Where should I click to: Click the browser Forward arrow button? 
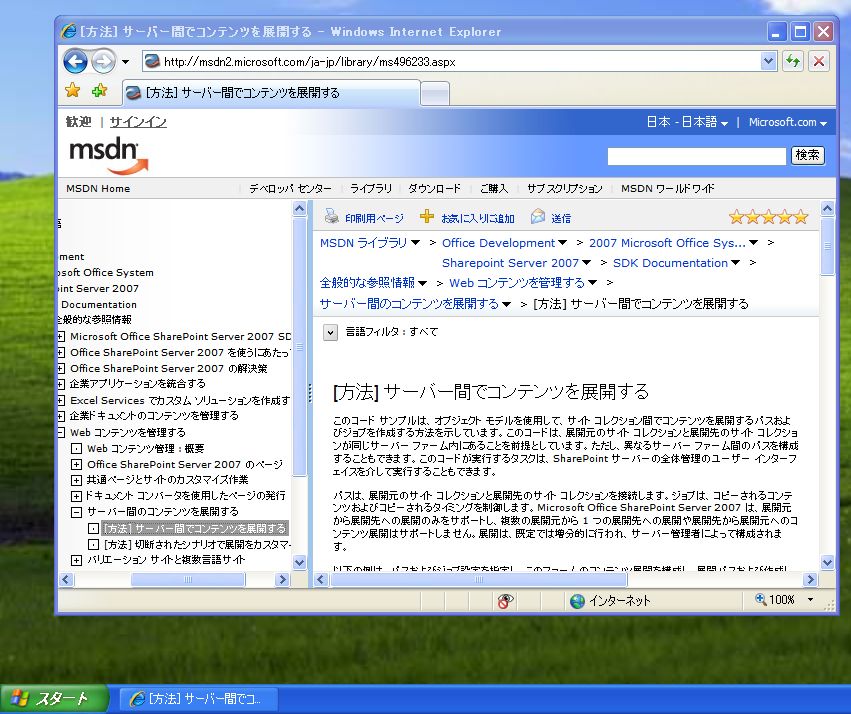(x=103, y=61)
